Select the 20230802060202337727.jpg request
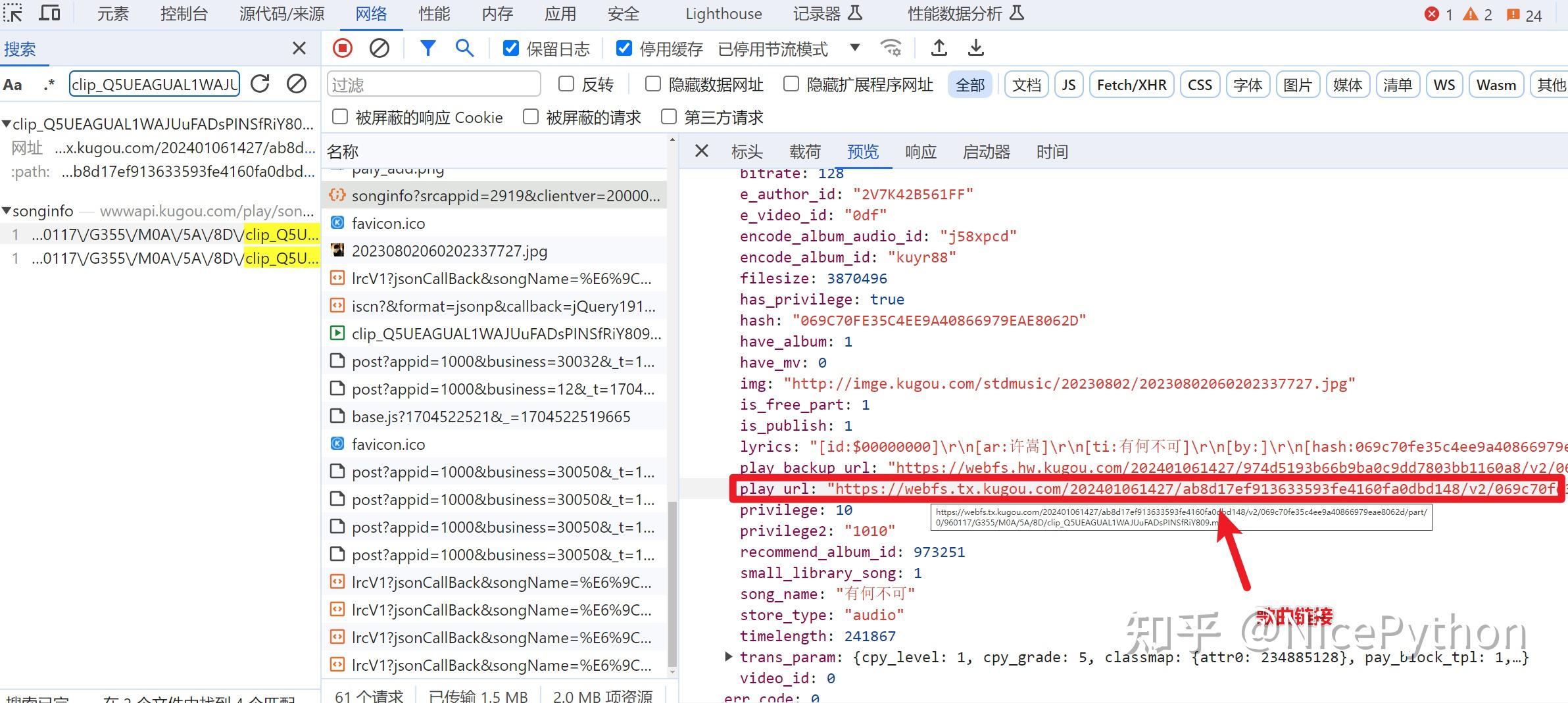This screenshot has height=703, width=1568. tap(495, 251)
